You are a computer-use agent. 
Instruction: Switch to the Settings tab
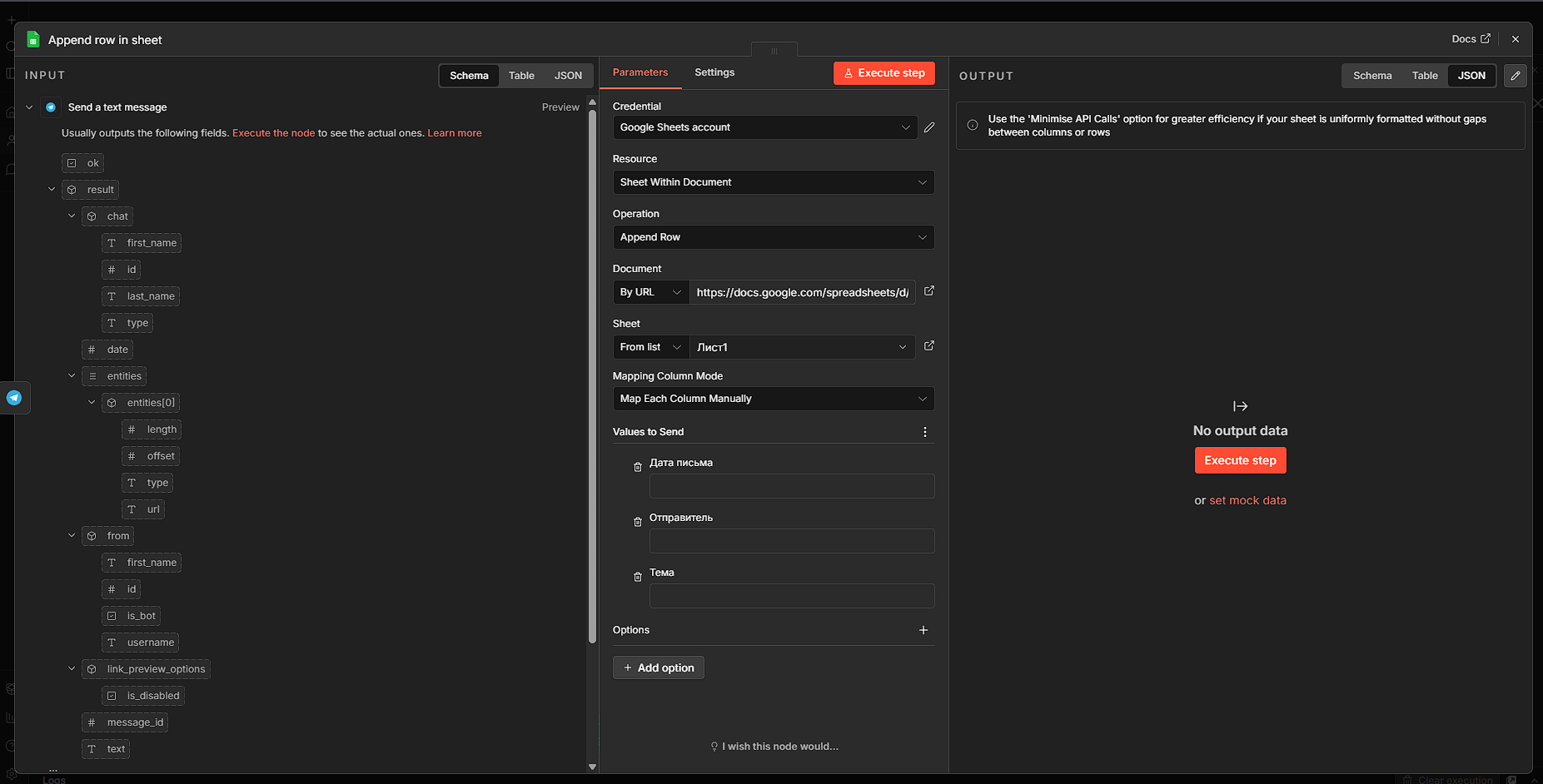(714, 72)
